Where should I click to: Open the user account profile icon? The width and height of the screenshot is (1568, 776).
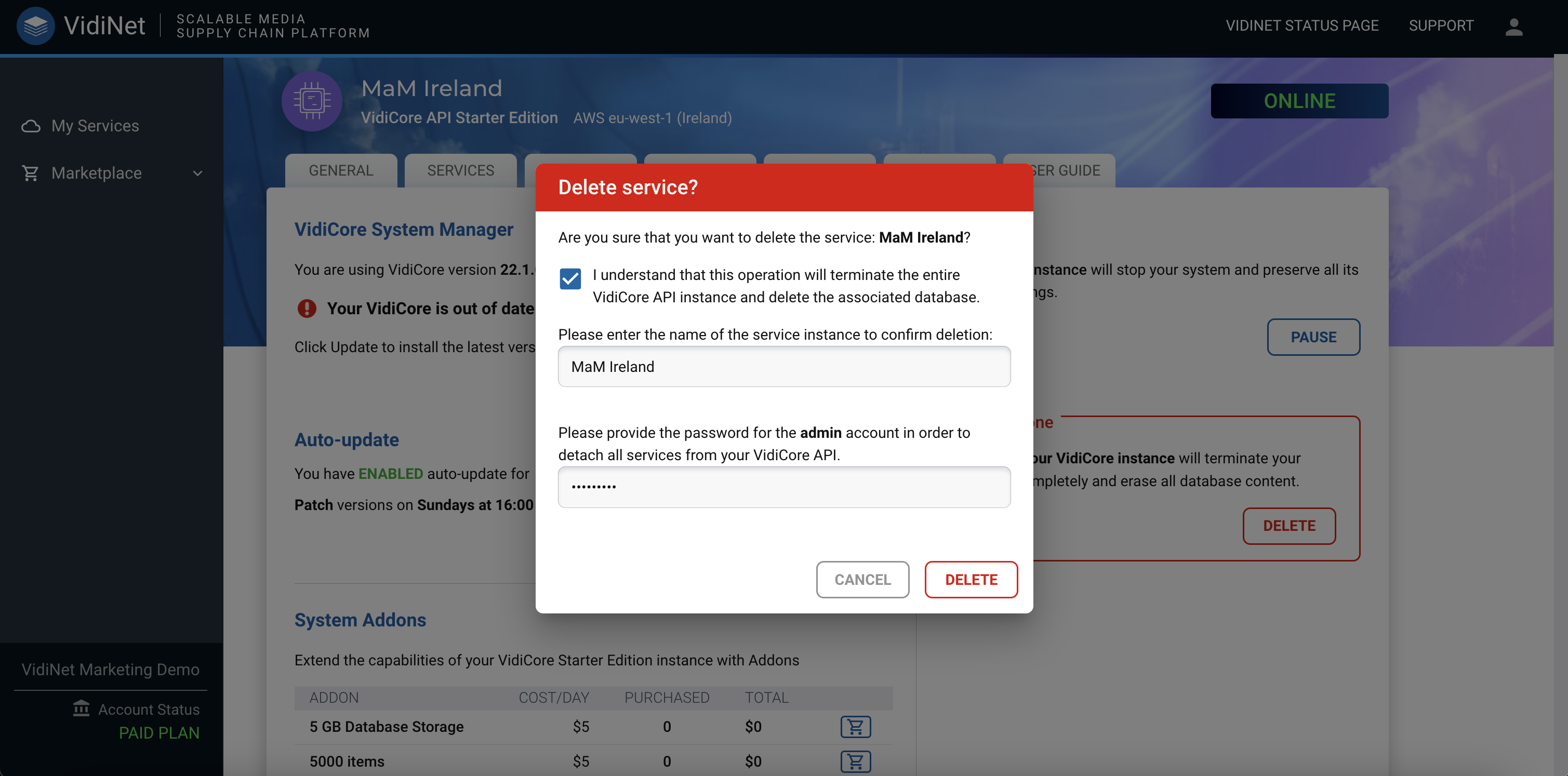pos(1513,26)
